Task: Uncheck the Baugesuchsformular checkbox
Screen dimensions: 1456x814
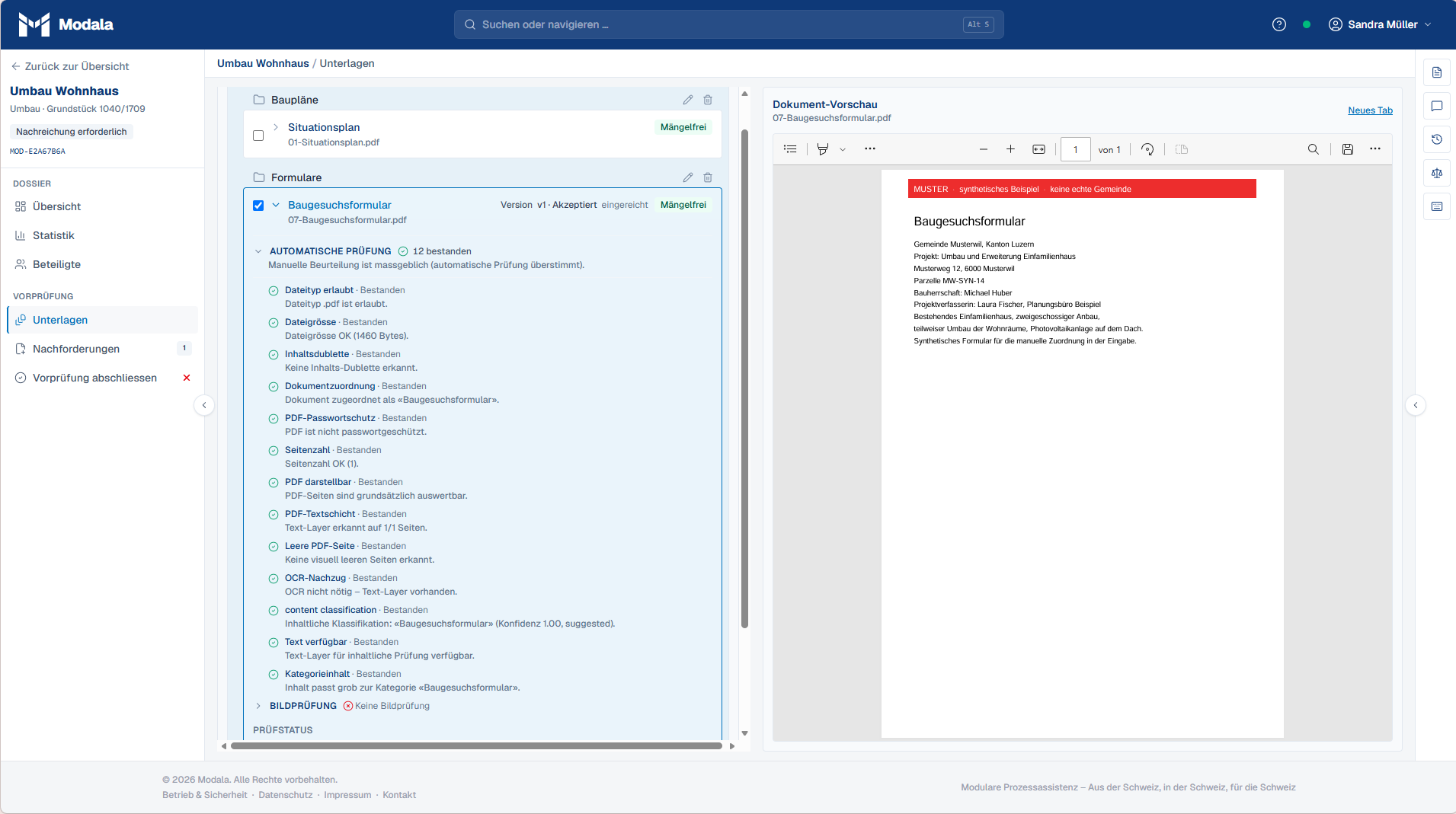Action: 258,206
